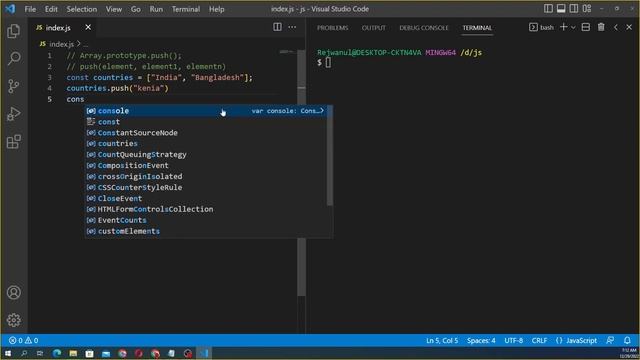Viewport: 640px width, 360px height.
Task: Toggle the secondary side bar layout icon
Action: pyautogui.click(x=574, y=9)
